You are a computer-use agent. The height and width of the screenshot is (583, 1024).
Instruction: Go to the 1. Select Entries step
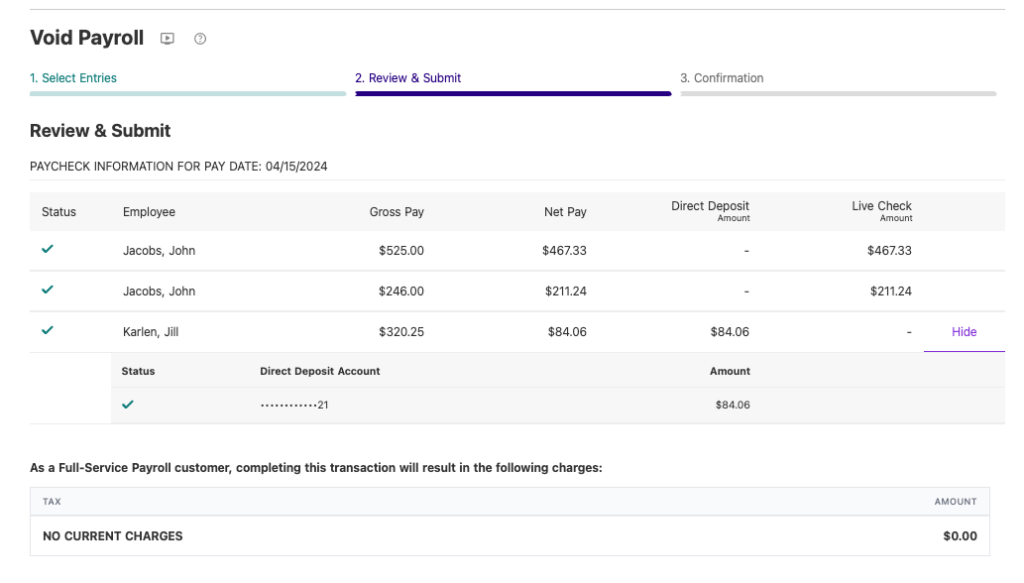pyautogui.click(x=73, y=78)
